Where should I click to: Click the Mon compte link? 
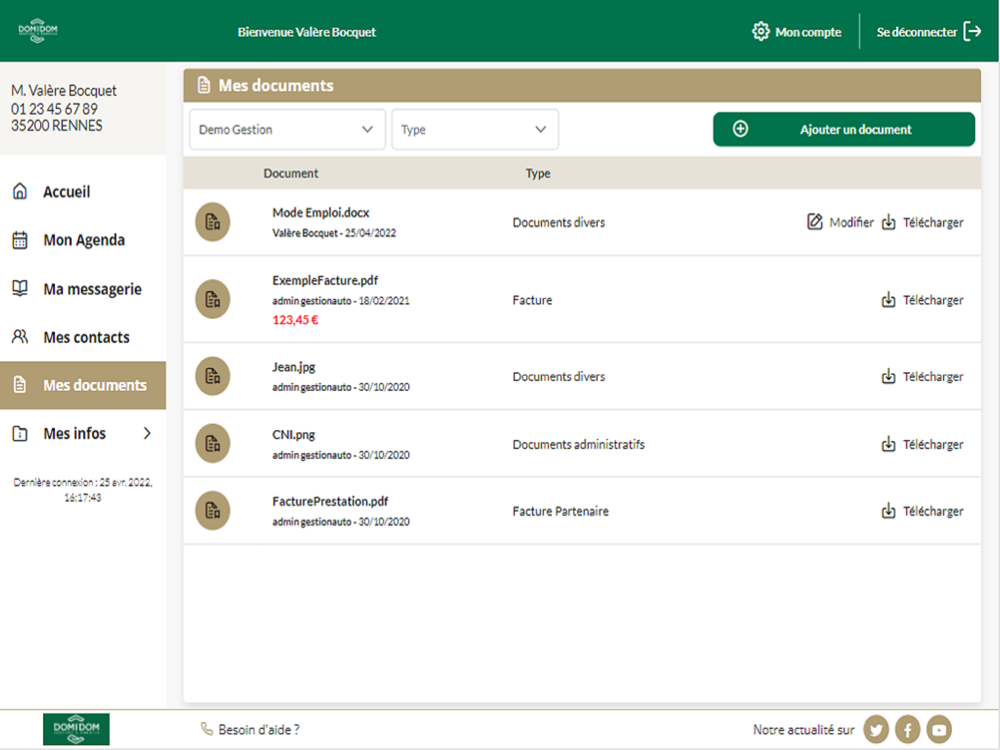click(808, 32)
